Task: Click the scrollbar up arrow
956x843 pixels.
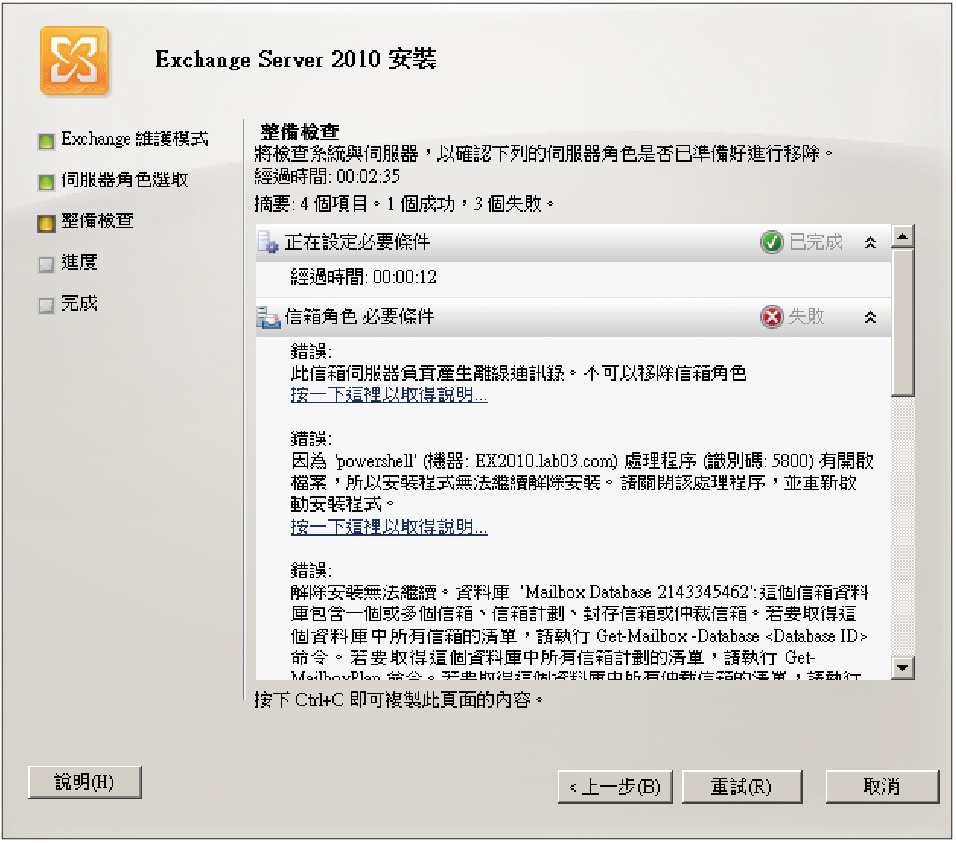Action: [x=902, y=236]
